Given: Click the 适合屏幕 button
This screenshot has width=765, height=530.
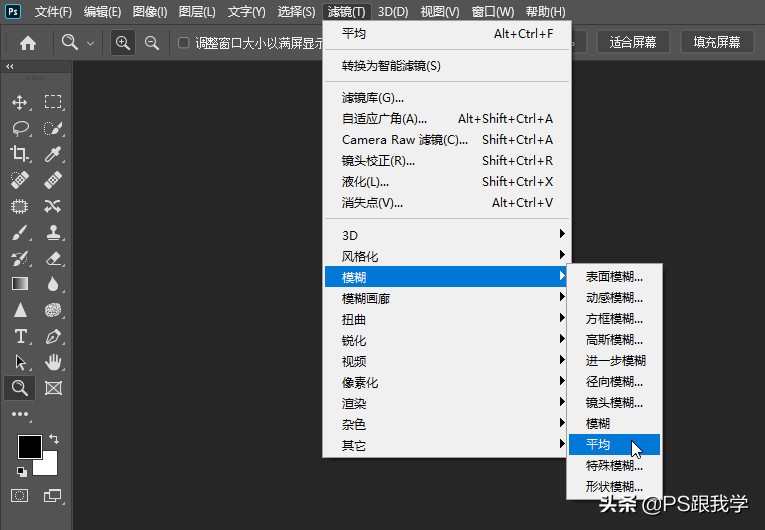Looking at the screenshot, I should pos(633,42).
